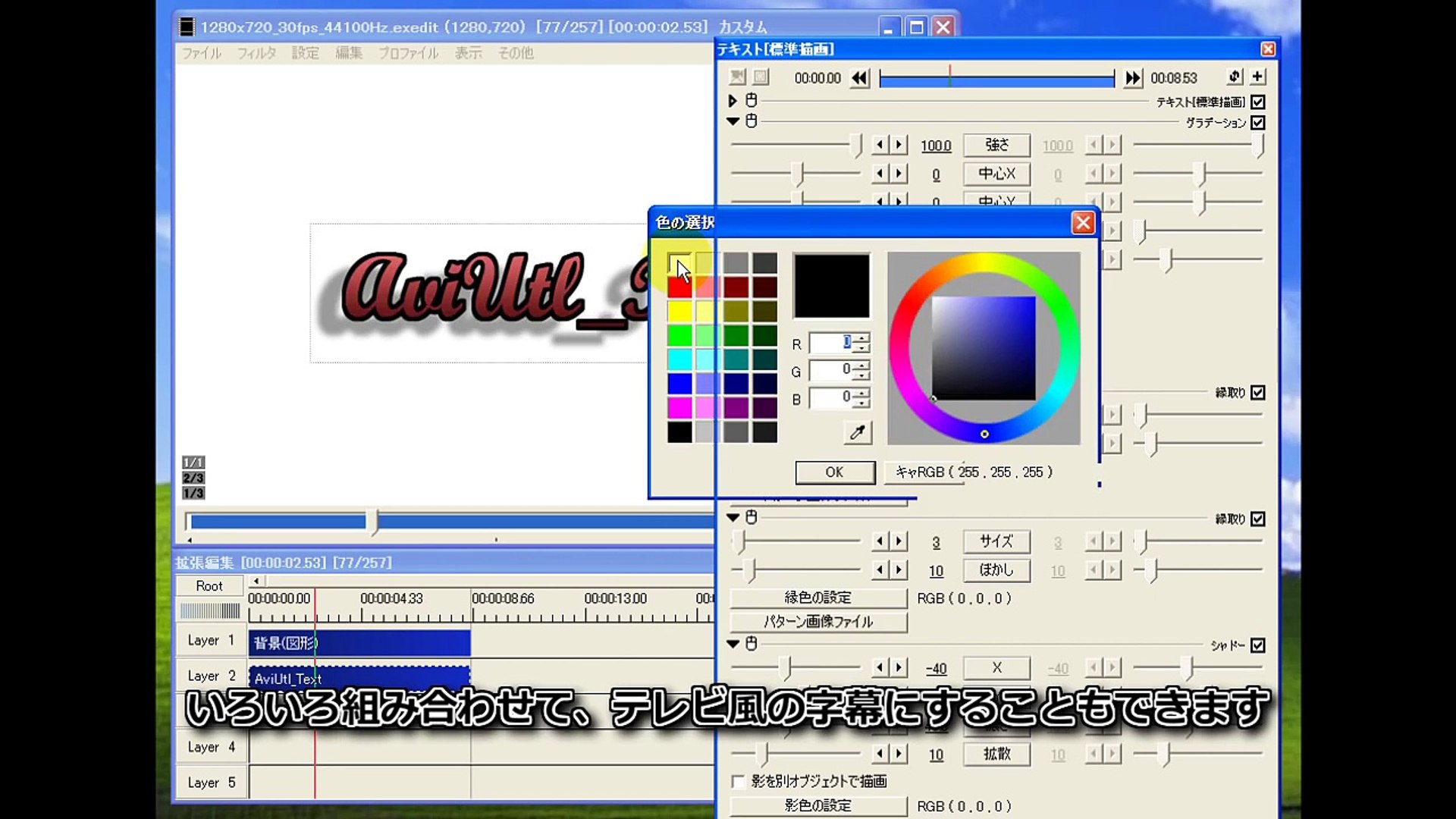
Task: Increase shadow X value with right arrow
Action: [x=899, y=667]
